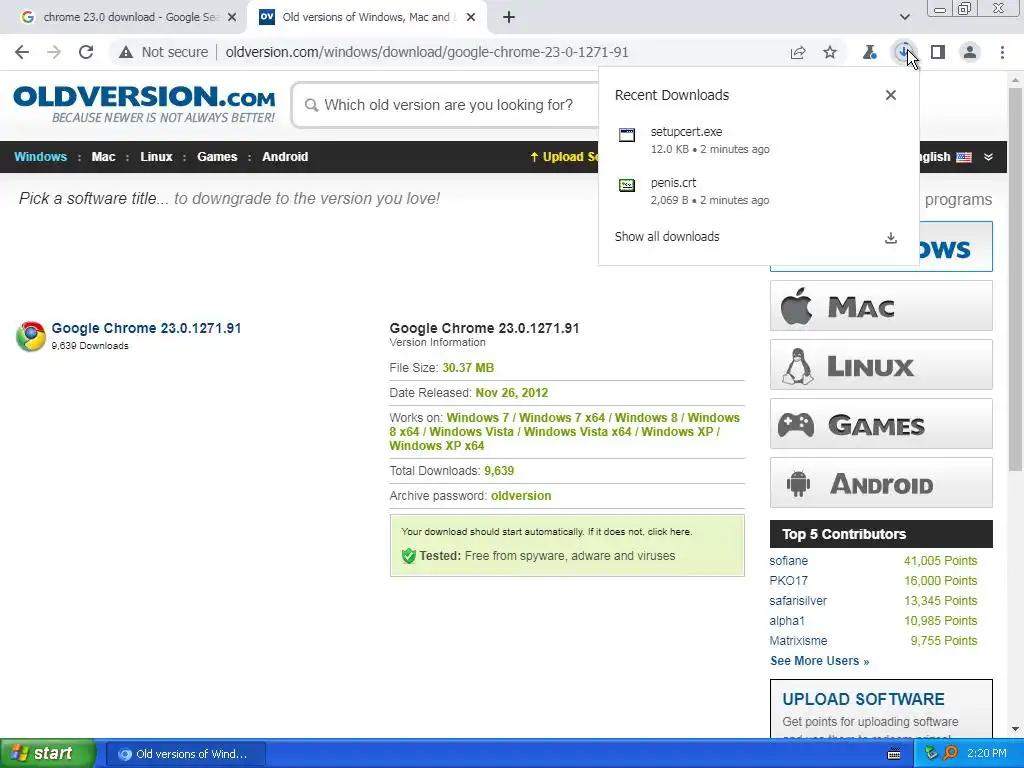This screenshot has width=1024, height=768.
Task: Click the search magnifier icon
Action: [312, 105]
